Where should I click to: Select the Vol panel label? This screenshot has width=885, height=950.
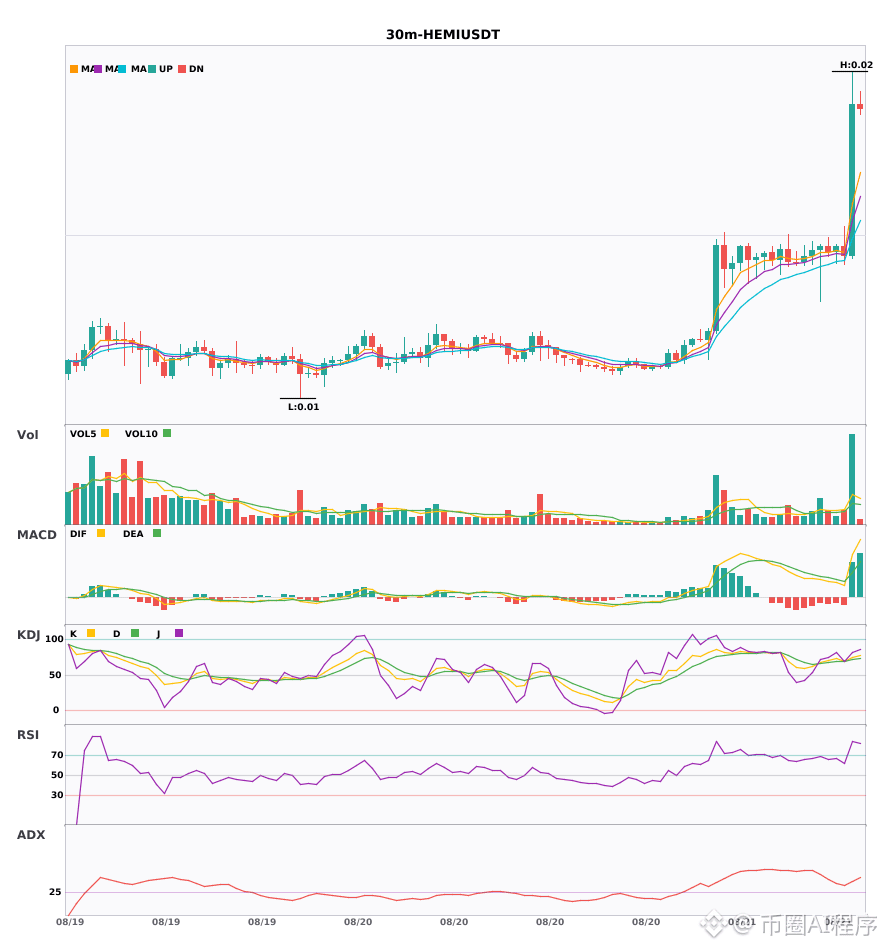coord(27,434)
